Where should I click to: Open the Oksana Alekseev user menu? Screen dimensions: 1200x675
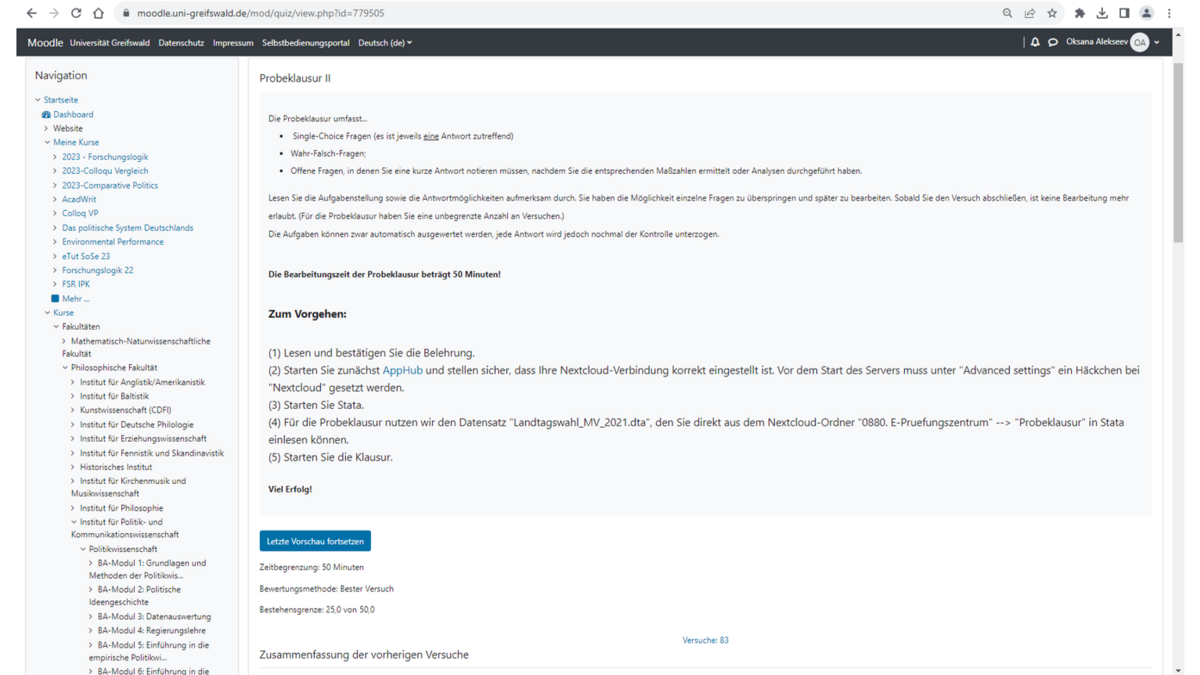click(x=1112, y=42)
